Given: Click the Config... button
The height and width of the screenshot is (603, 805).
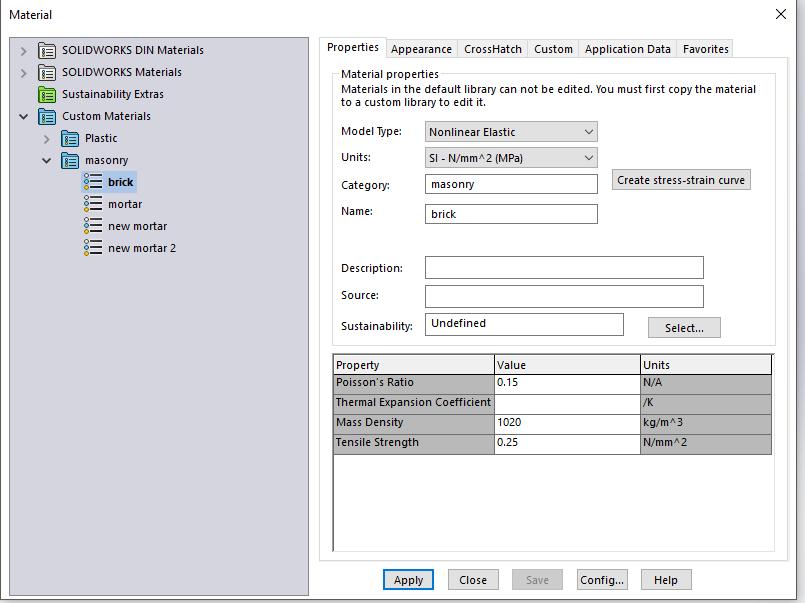Looking at the screenshot, I should click(602, 580).
